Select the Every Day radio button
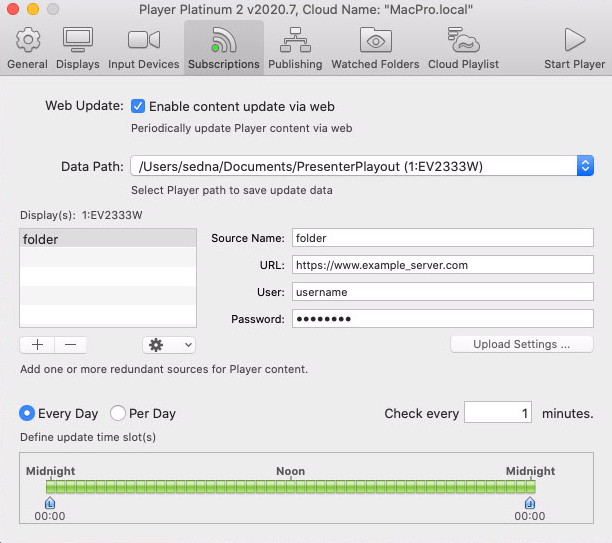 pos(27,413)
